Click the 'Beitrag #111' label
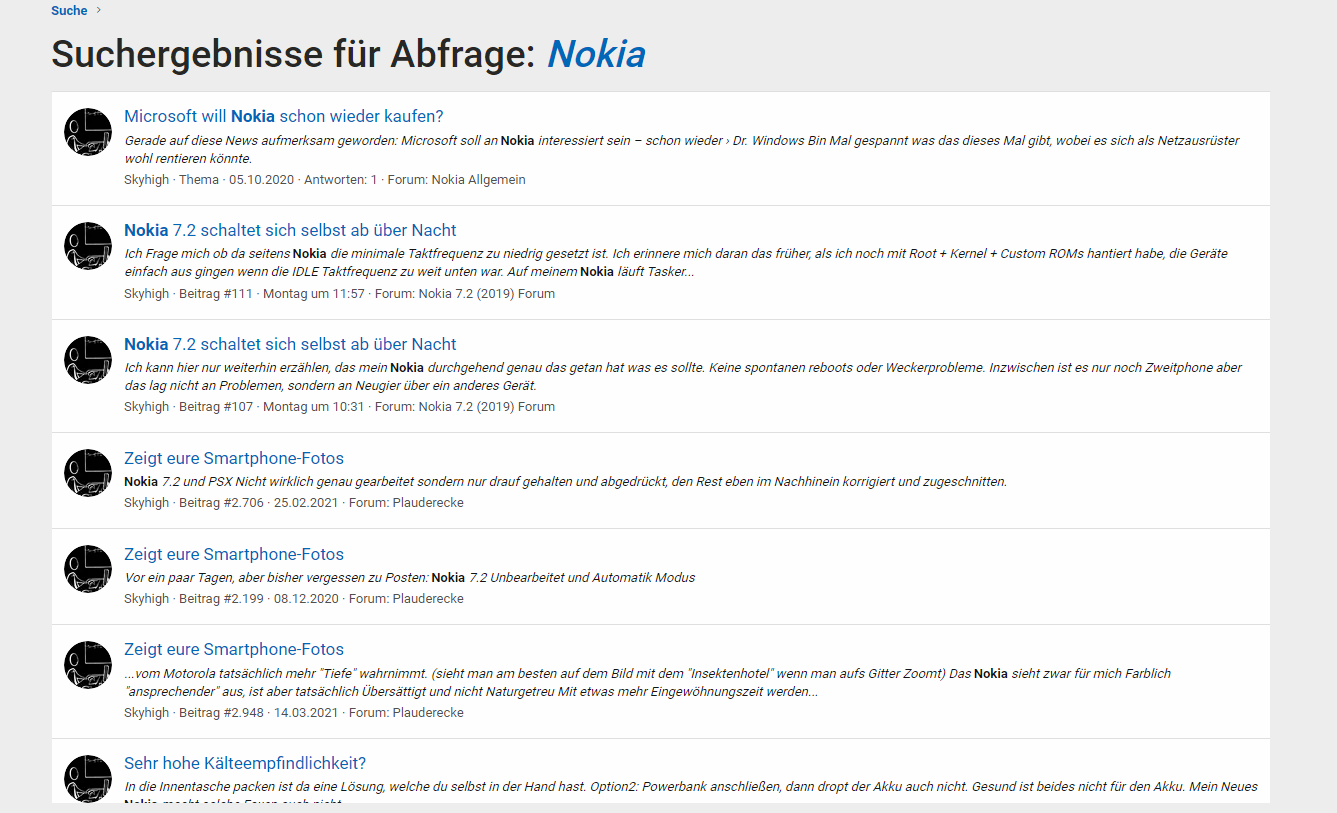 pos(215,294)
